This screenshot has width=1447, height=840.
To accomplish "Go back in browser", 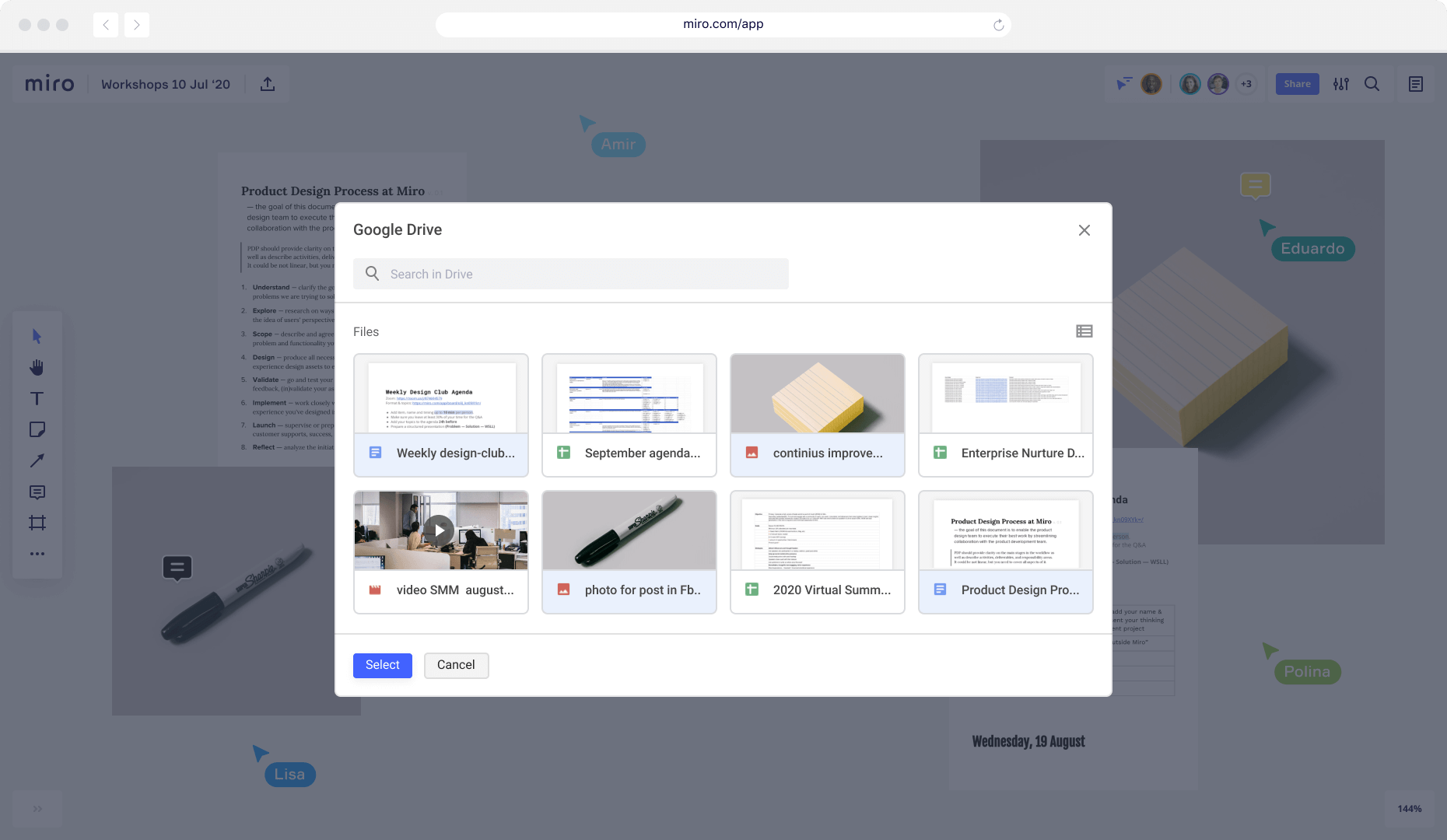I will tap(106, 25).
